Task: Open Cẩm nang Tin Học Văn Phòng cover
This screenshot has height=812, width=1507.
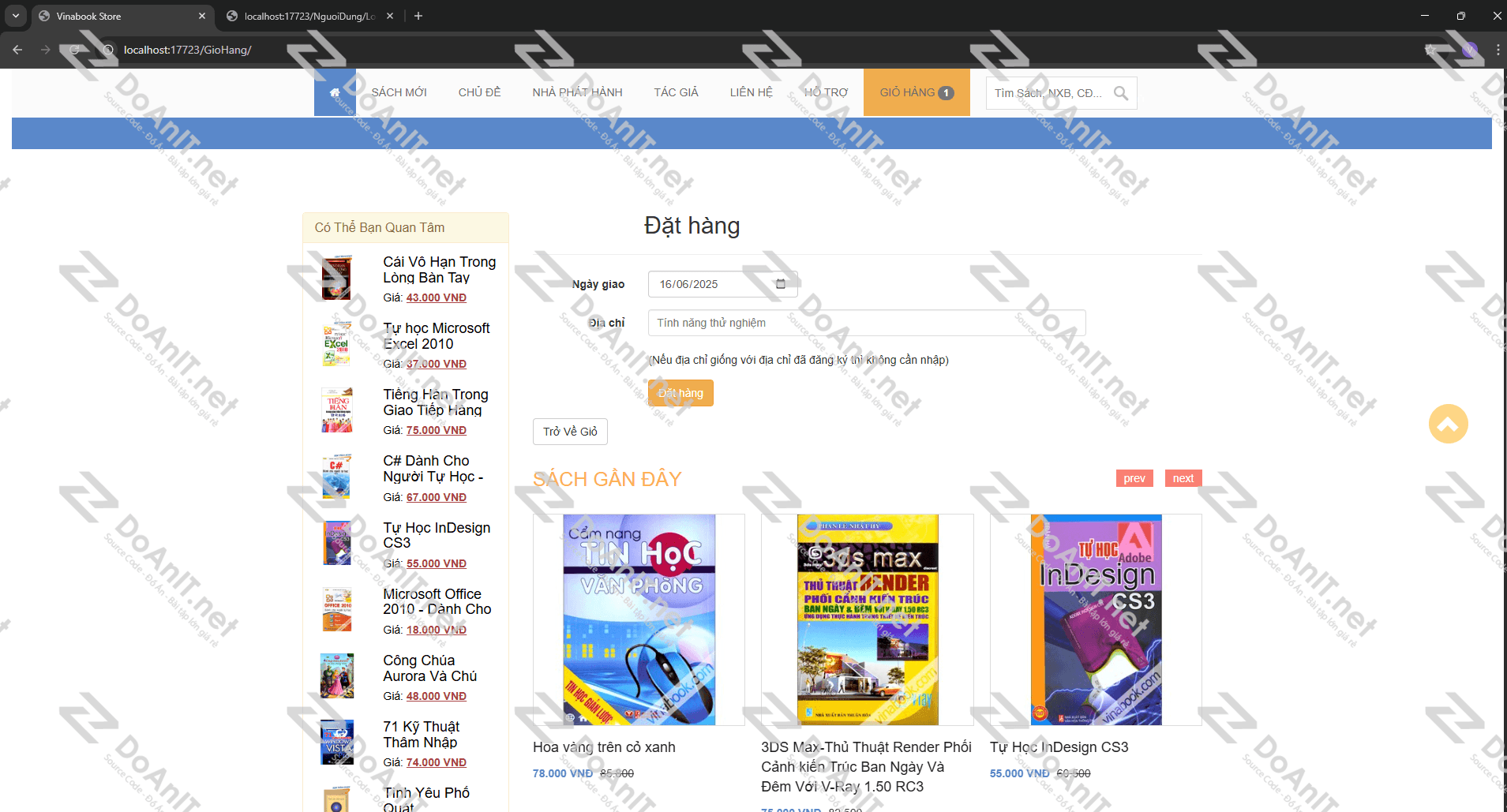Action: (x=639, y=619)
